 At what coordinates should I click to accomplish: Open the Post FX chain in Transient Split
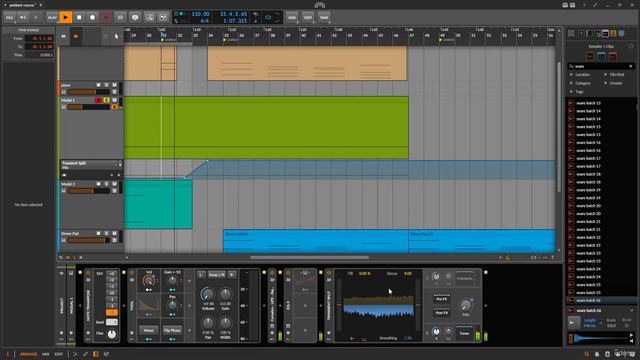click(442, 313)
